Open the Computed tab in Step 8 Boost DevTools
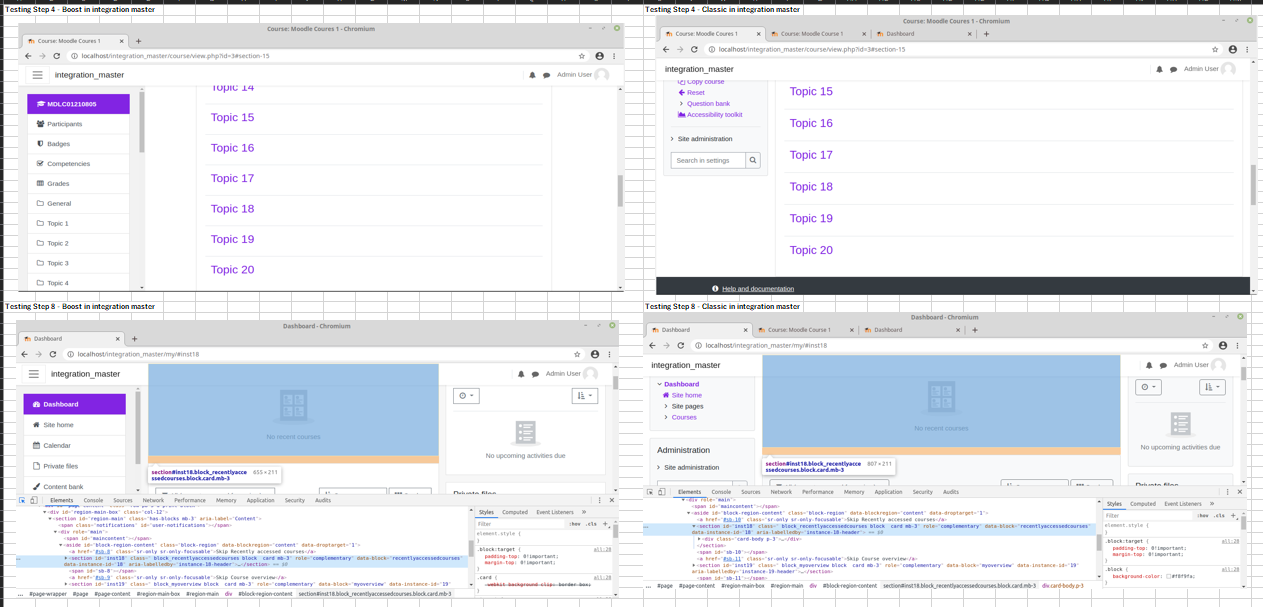 515,512
